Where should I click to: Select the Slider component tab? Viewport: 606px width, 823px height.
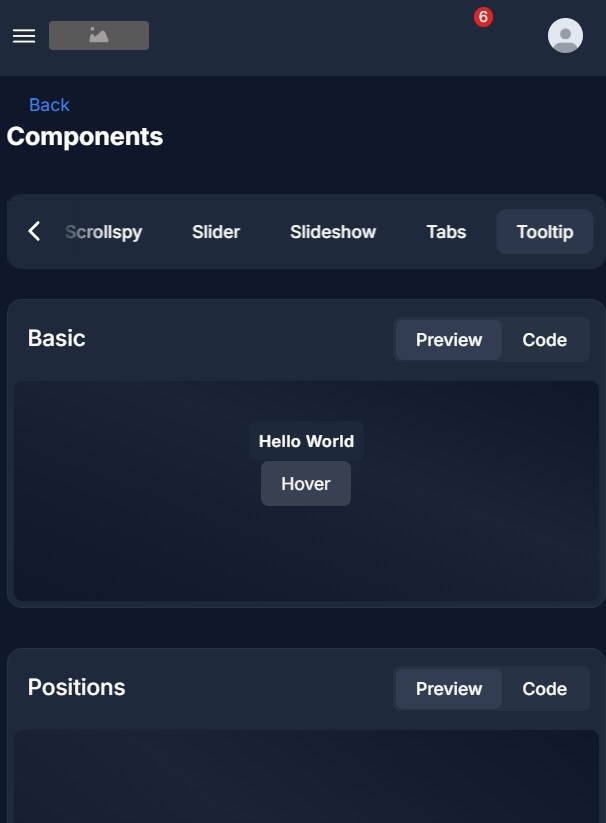pos(216,232)
